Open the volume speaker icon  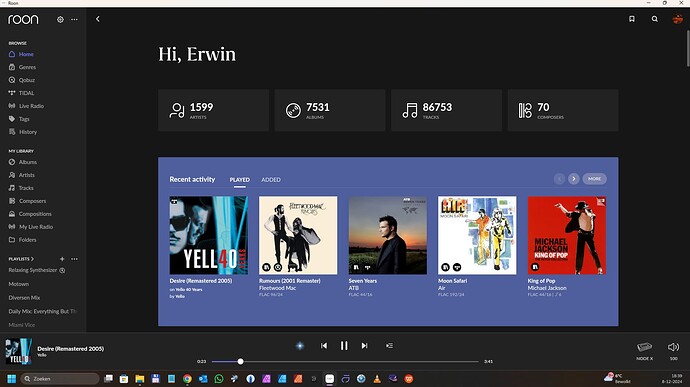[x=673, y=347]
